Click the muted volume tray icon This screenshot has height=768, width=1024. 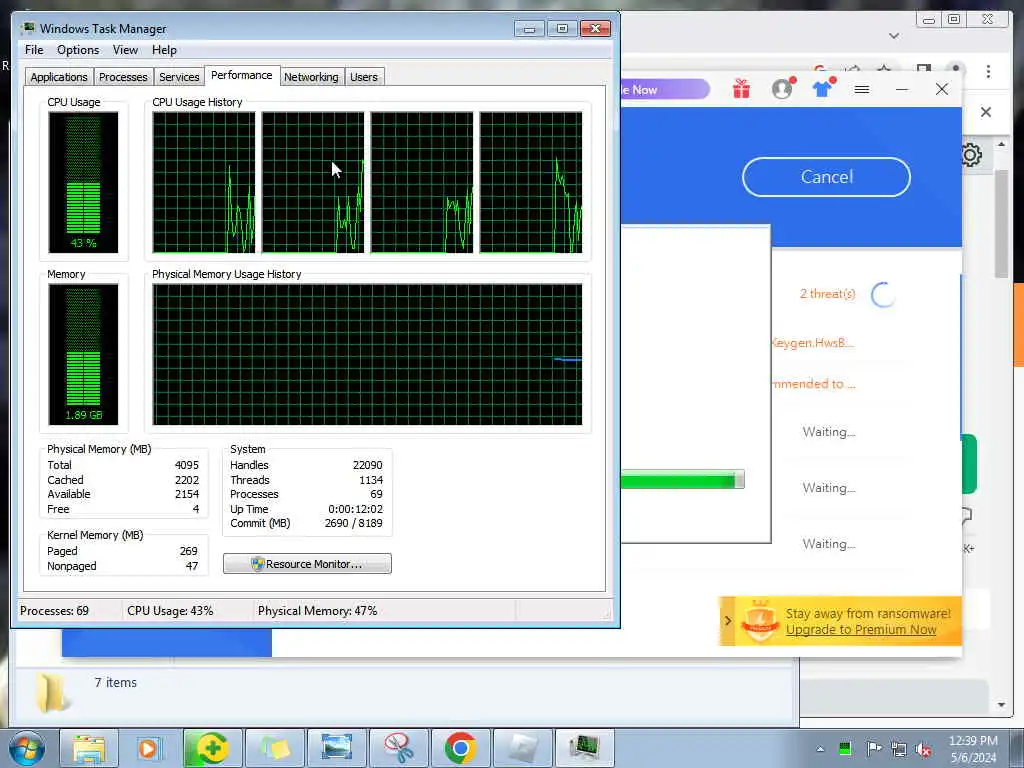click(923, 750)
